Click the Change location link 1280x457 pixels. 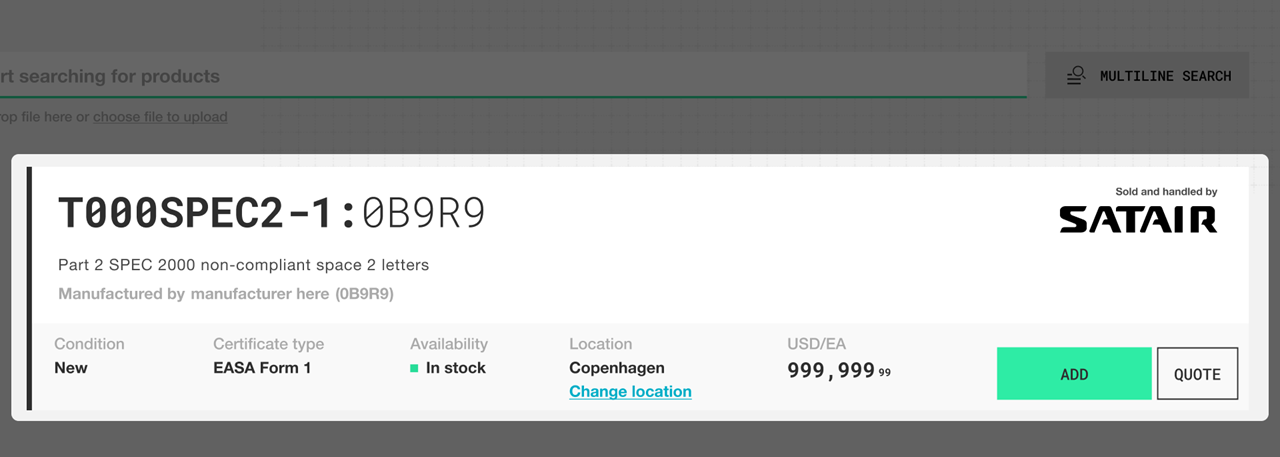coord(630,391)
